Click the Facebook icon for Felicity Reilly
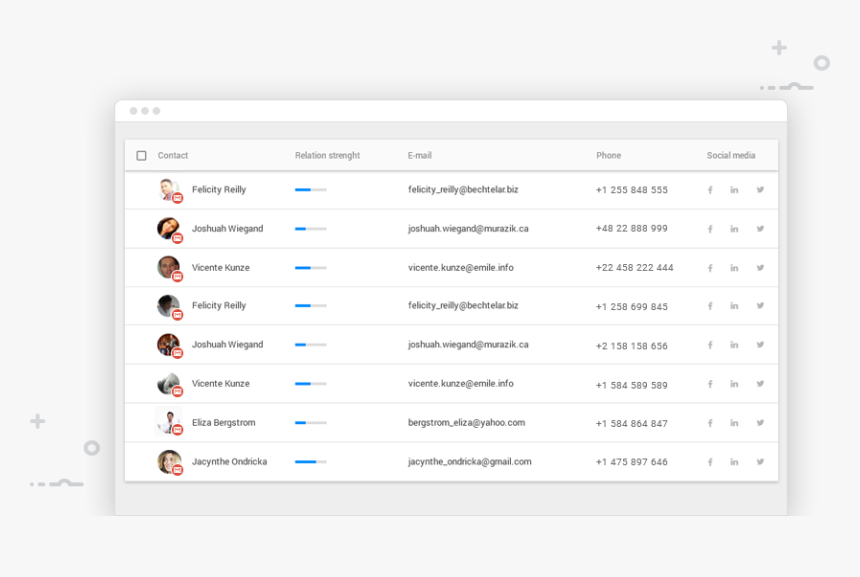 point(710,190)
